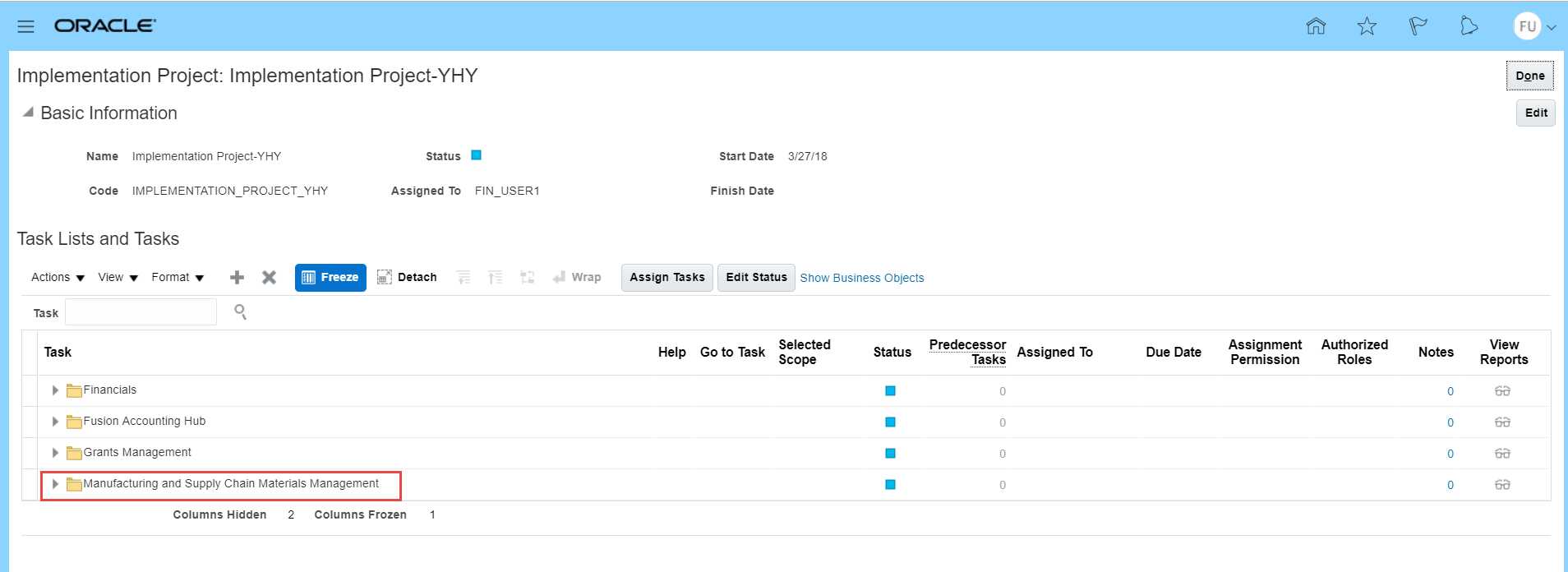Viewport: 1568px width, 572px height.
Task: Expand the Fusion Accounting Hub folder
Action: coord(55,422)
